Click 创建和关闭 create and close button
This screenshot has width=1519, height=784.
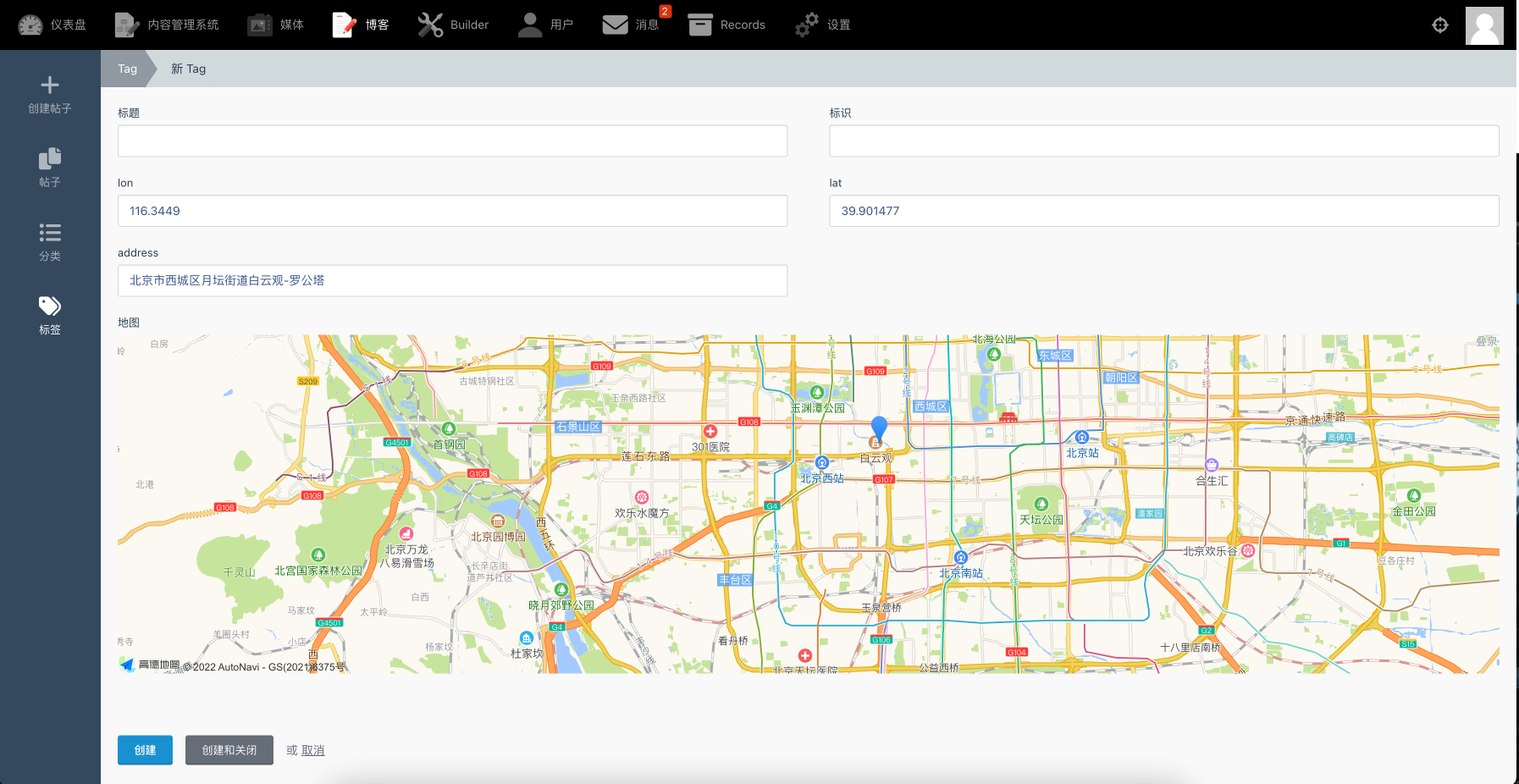(x=229, y=750)
